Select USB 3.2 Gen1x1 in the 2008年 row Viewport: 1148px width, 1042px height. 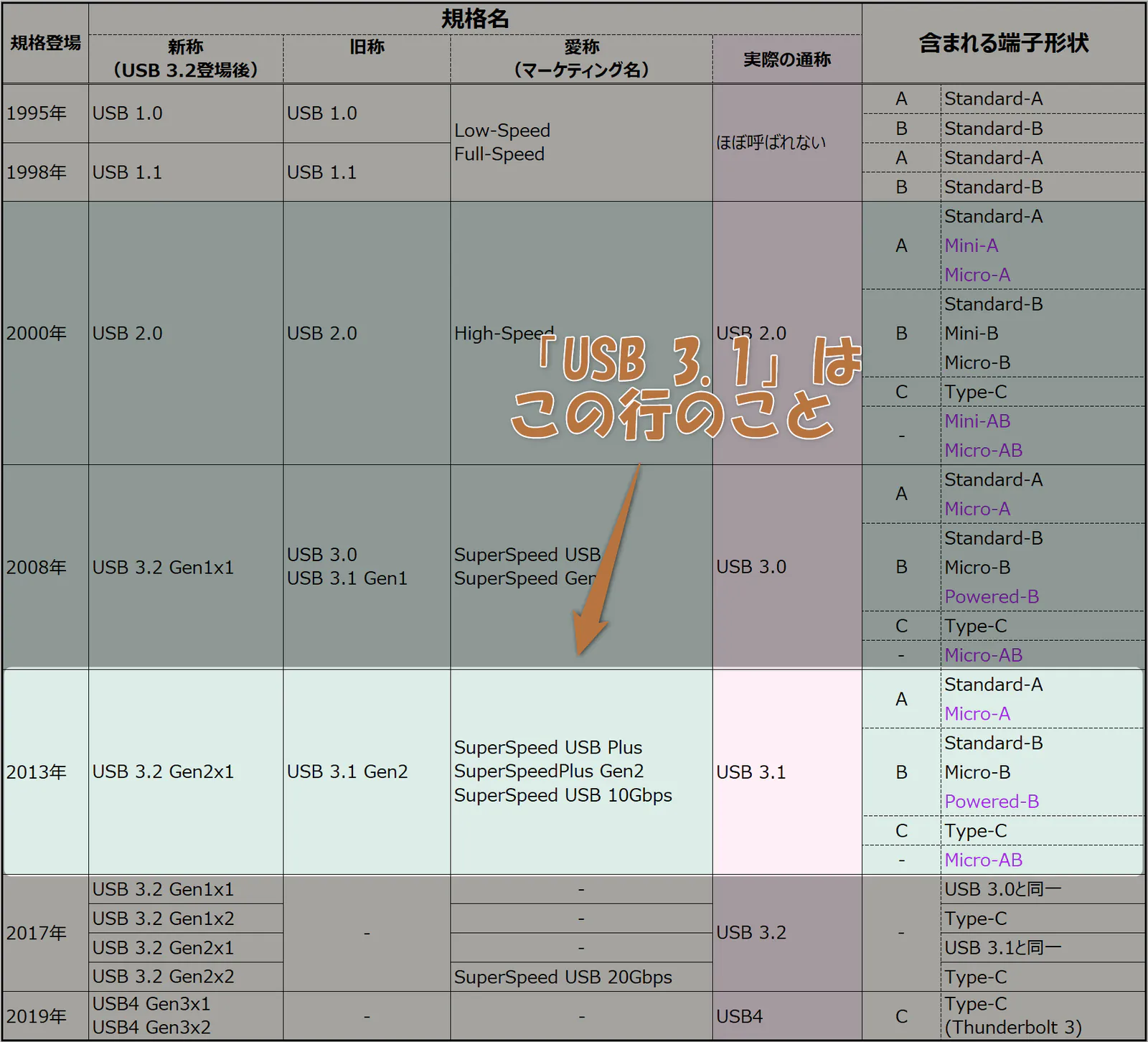point(186,567)
